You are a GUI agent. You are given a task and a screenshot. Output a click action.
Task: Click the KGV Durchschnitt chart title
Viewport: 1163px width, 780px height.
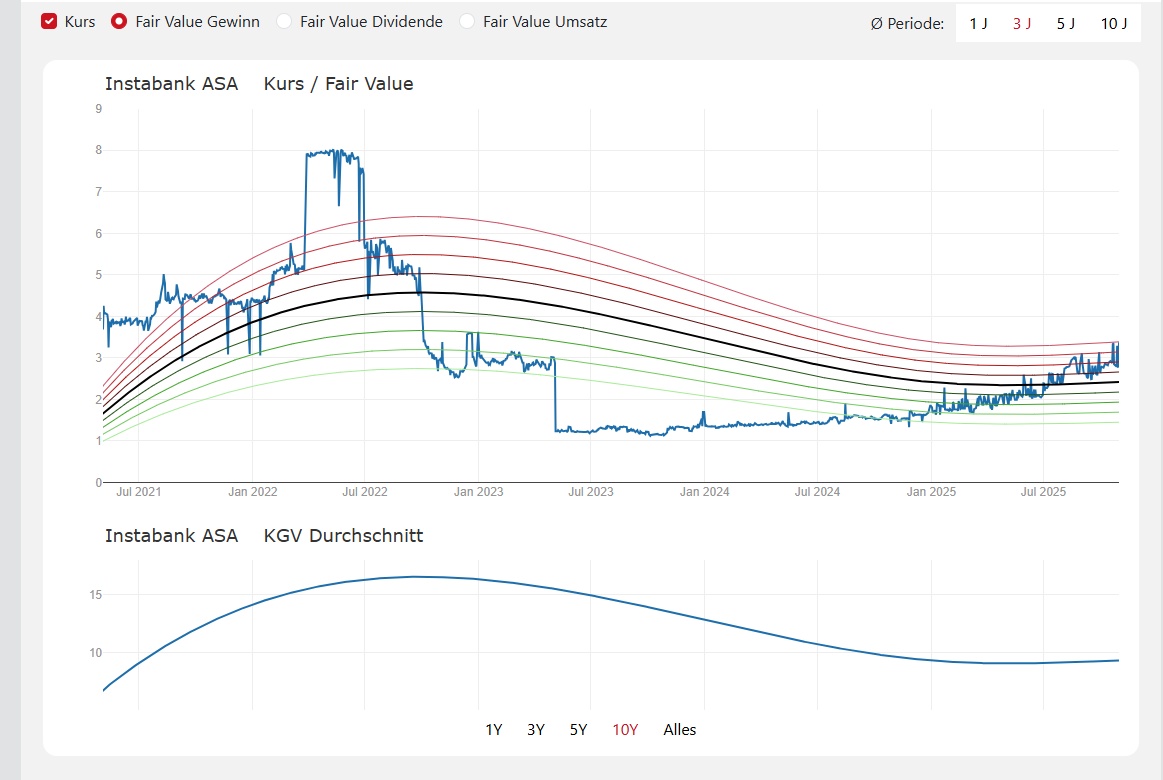coord(343,536)
